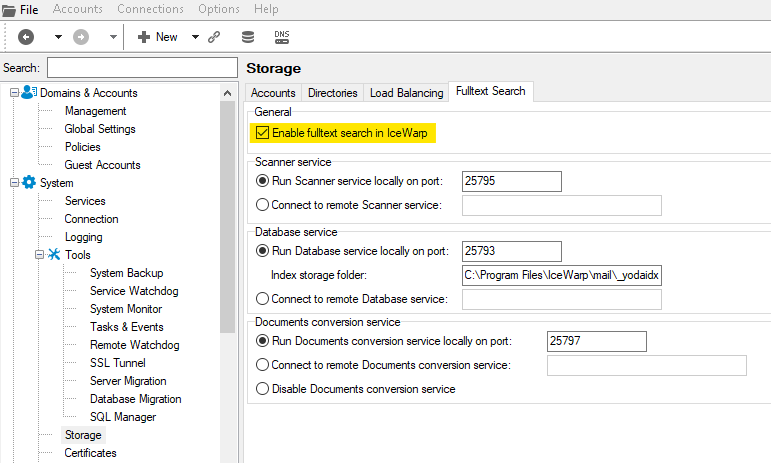The image size is (771, 463).
Task: Switch to the Accounts tab in Storage
Action: tap(273, 93)
